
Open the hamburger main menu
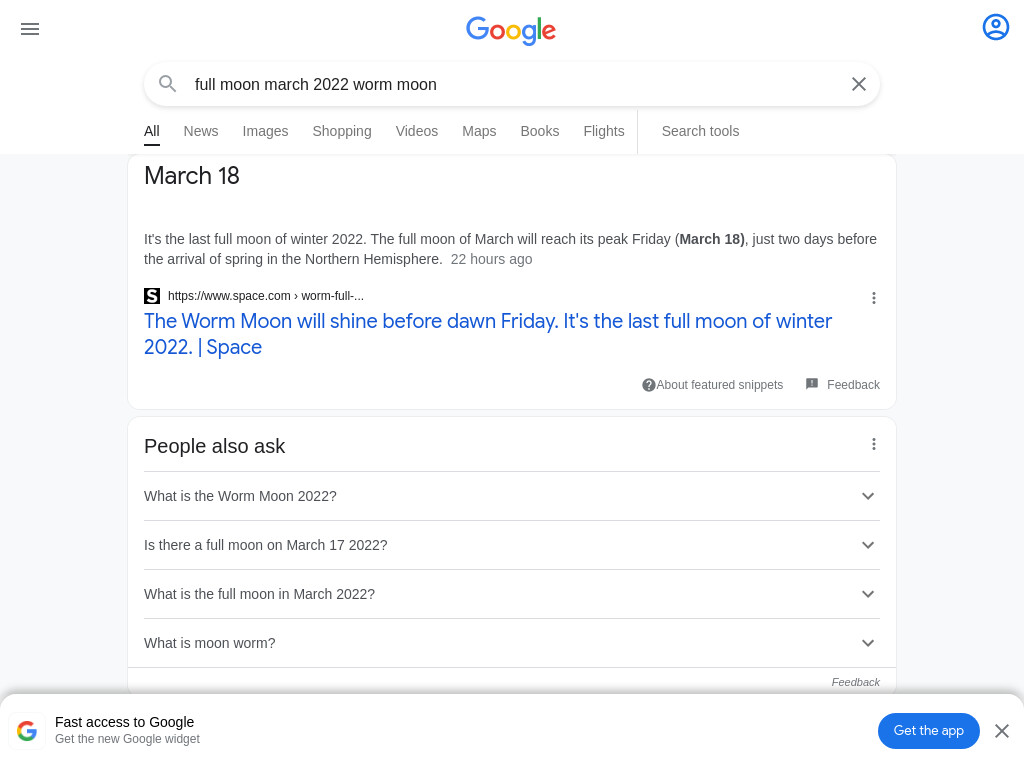tap(30, 29)
